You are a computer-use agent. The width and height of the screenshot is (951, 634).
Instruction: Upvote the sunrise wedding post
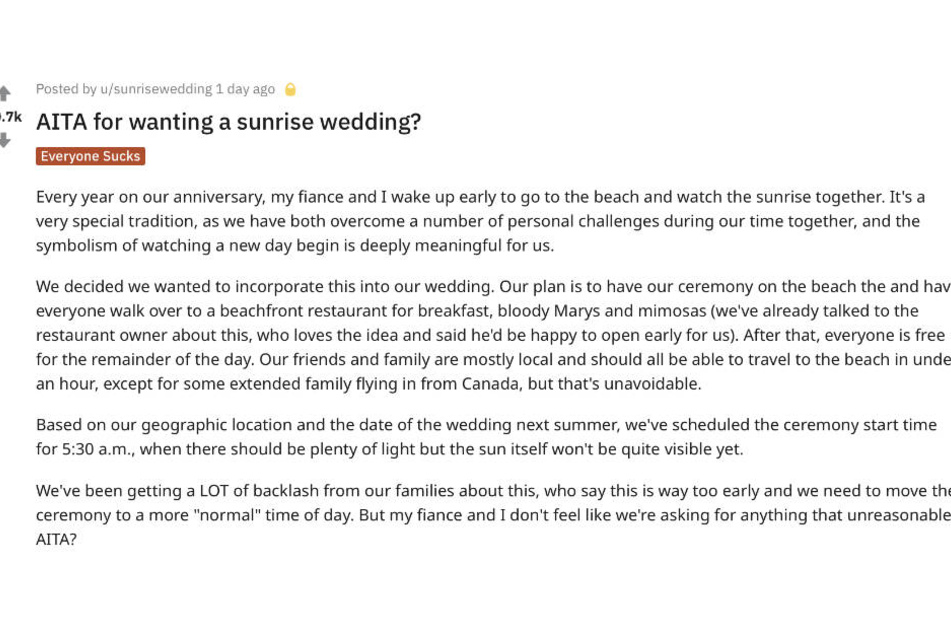(5, 93)
